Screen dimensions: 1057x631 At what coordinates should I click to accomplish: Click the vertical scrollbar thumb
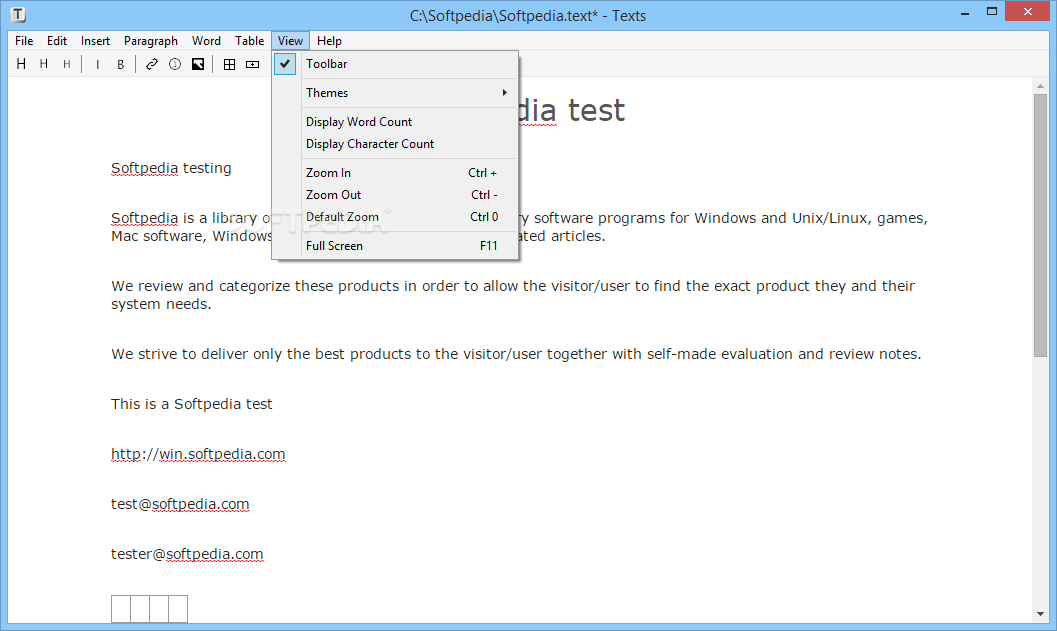pos(1040,225)
